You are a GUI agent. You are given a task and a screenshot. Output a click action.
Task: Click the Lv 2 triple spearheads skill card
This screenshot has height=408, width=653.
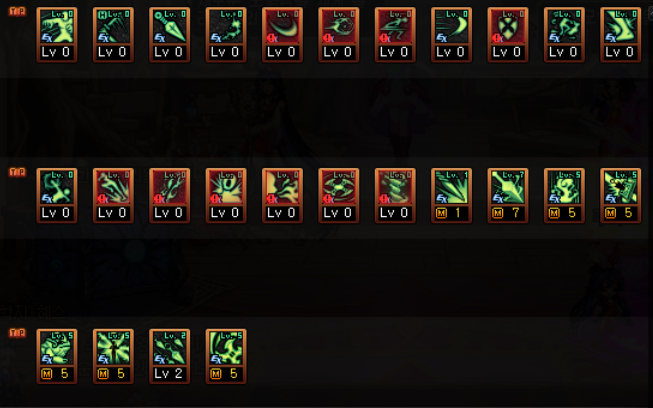tap(169, 356)
